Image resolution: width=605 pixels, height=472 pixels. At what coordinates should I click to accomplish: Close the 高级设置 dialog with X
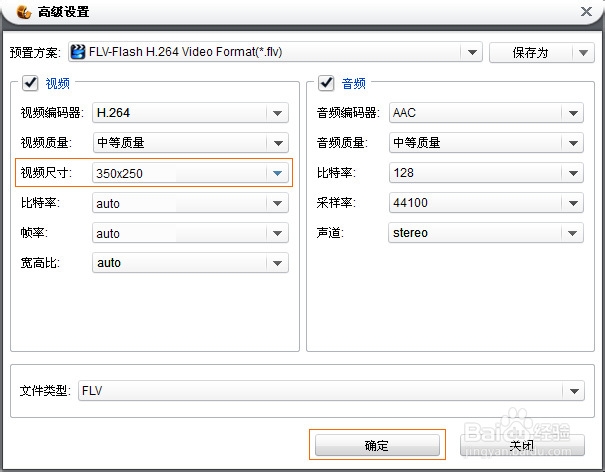point(586,12)
